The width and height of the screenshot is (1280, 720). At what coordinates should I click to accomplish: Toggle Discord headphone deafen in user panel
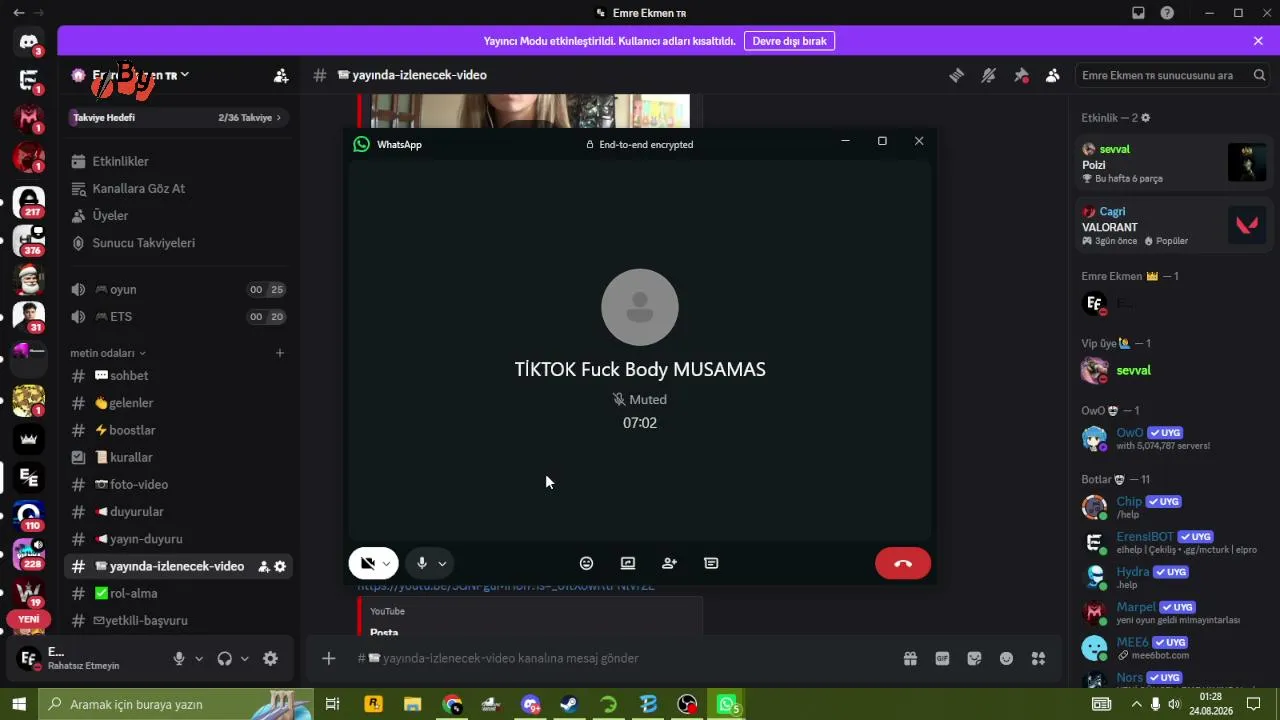tap(224, 658)
